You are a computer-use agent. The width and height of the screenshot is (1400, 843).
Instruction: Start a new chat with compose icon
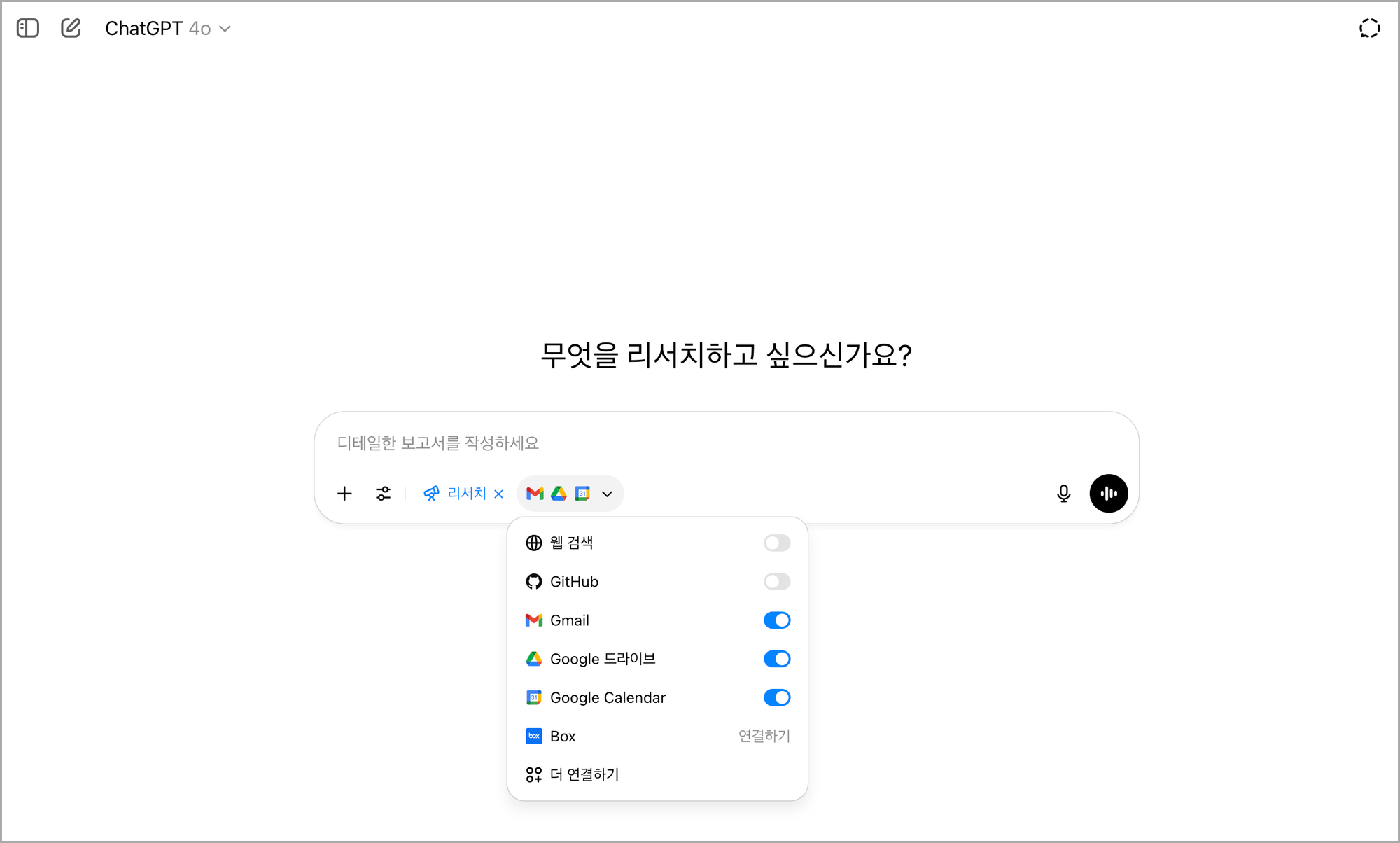[x=71, y=28]
